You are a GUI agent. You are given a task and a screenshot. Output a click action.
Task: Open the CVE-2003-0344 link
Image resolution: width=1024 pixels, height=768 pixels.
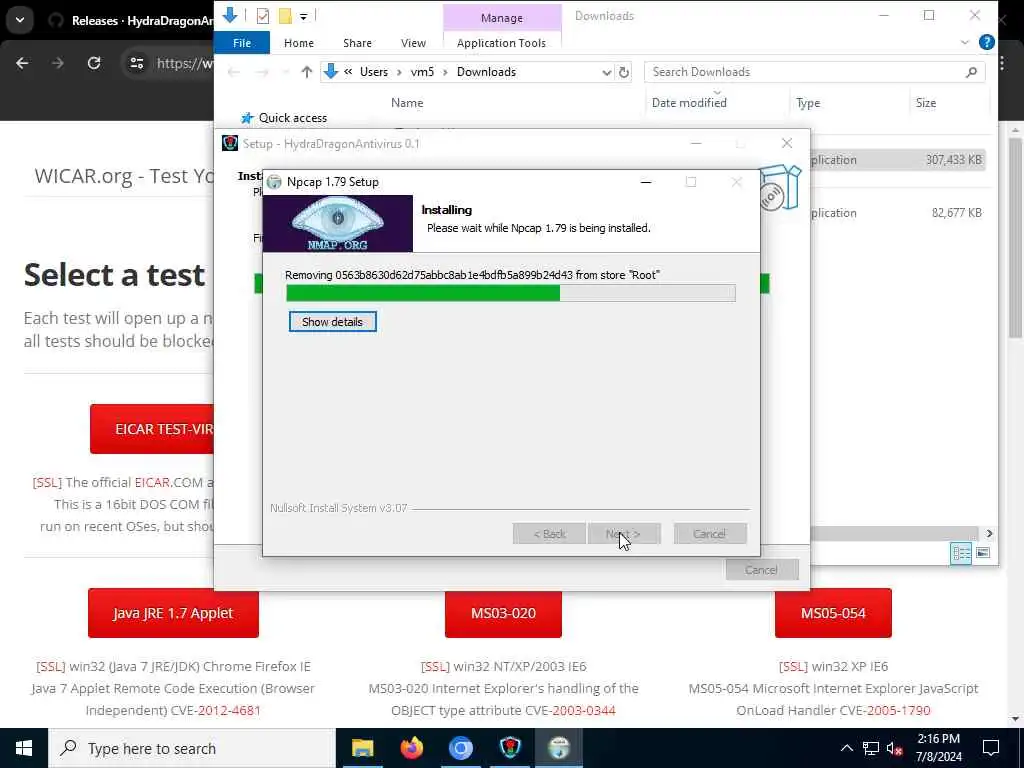(584, 711)
